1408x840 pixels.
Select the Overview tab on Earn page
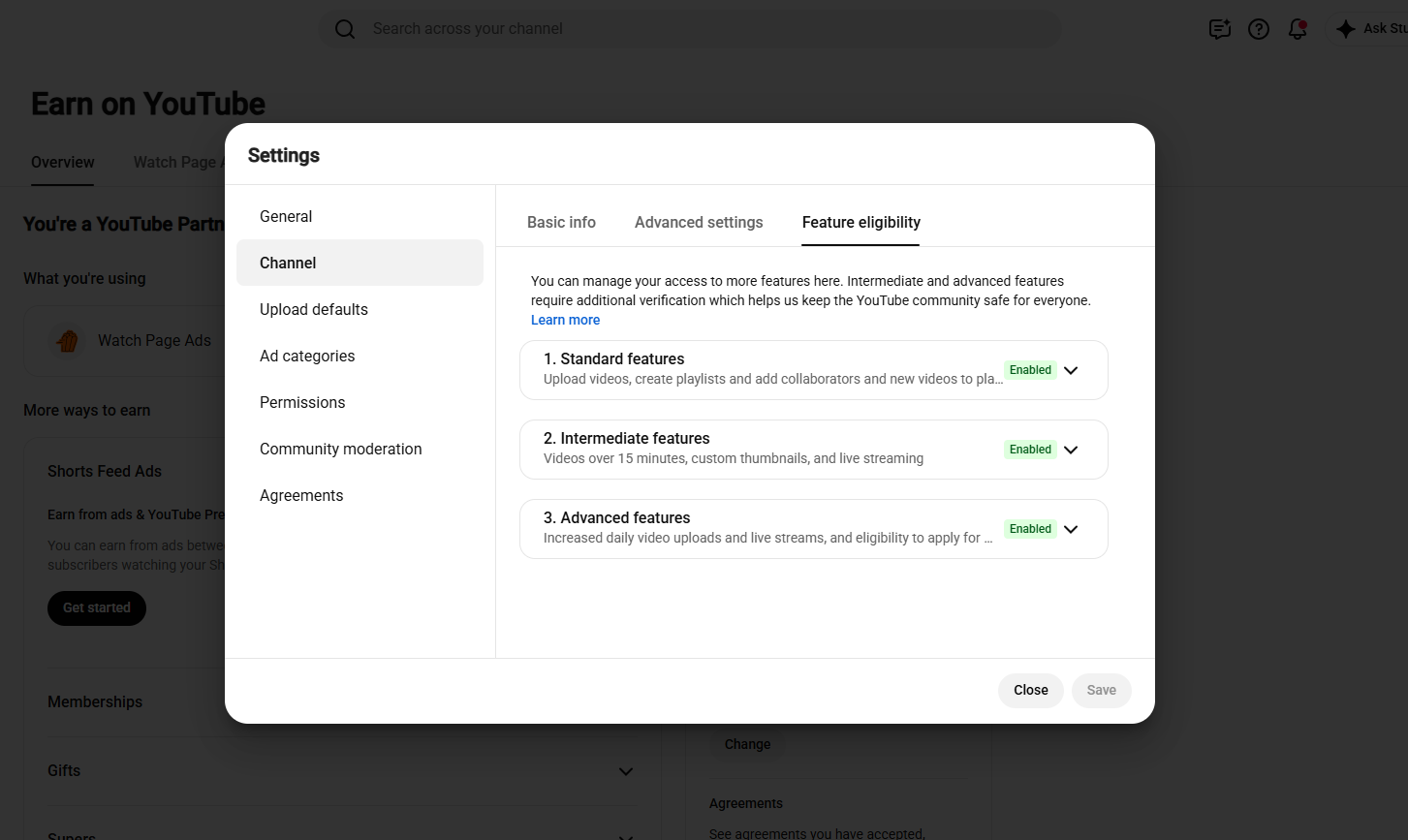pos(63,162)
